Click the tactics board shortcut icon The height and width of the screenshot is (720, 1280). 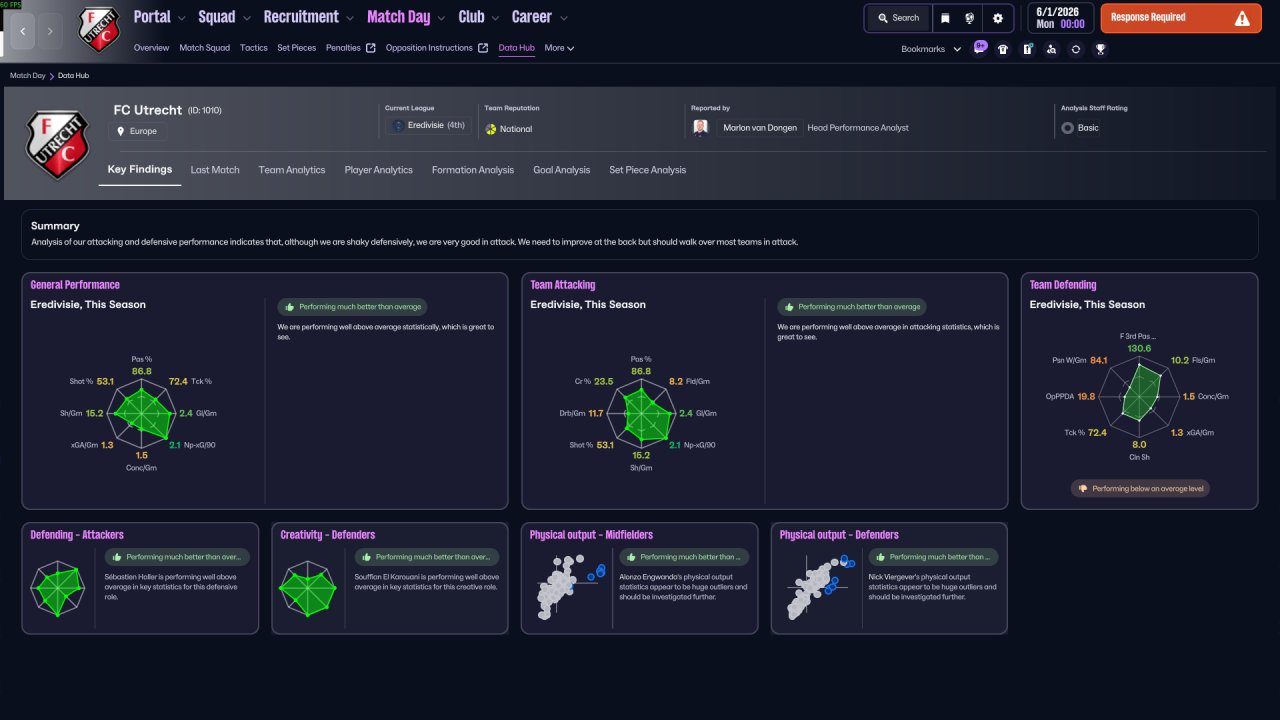1027,49
